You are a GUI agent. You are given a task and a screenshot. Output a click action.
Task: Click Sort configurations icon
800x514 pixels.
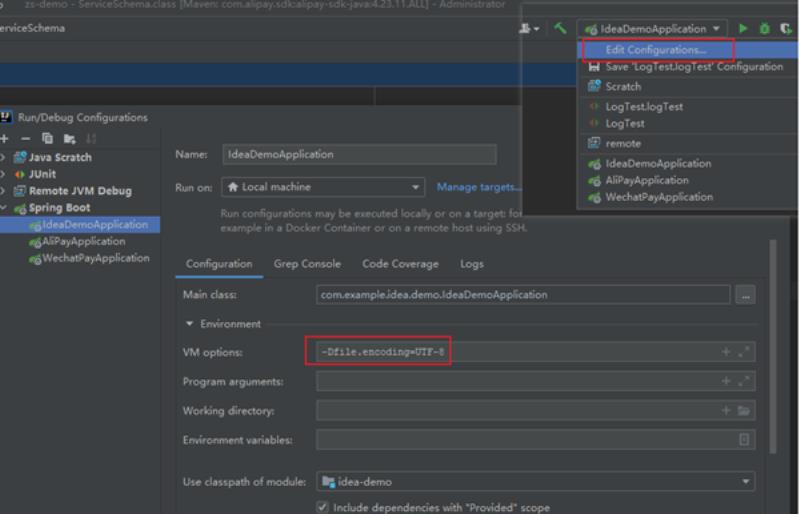coord(91,139)
